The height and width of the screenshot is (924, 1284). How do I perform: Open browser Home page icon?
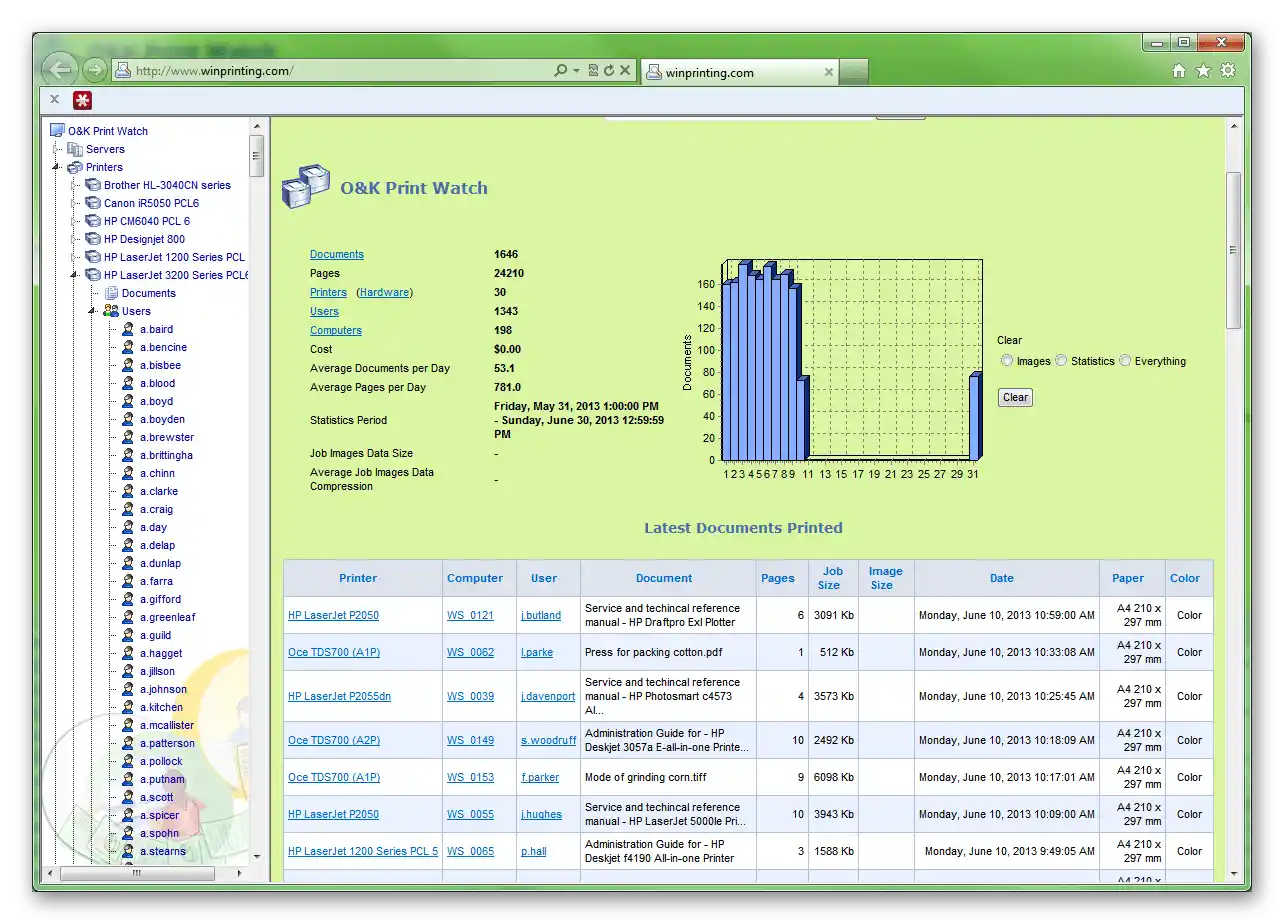point(1179,71)
